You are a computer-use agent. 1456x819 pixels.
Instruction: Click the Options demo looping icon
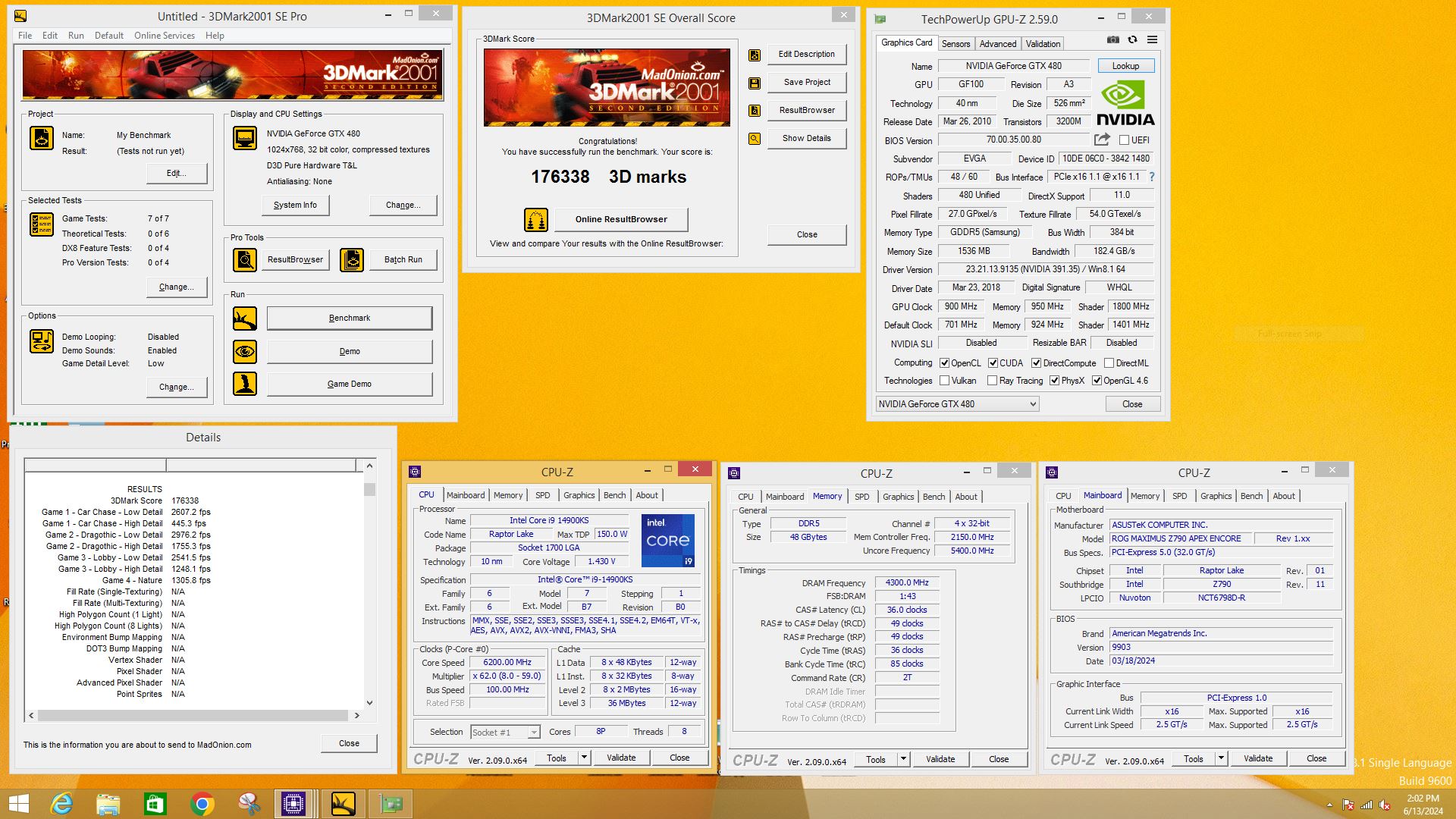click(x=42, y=341)
